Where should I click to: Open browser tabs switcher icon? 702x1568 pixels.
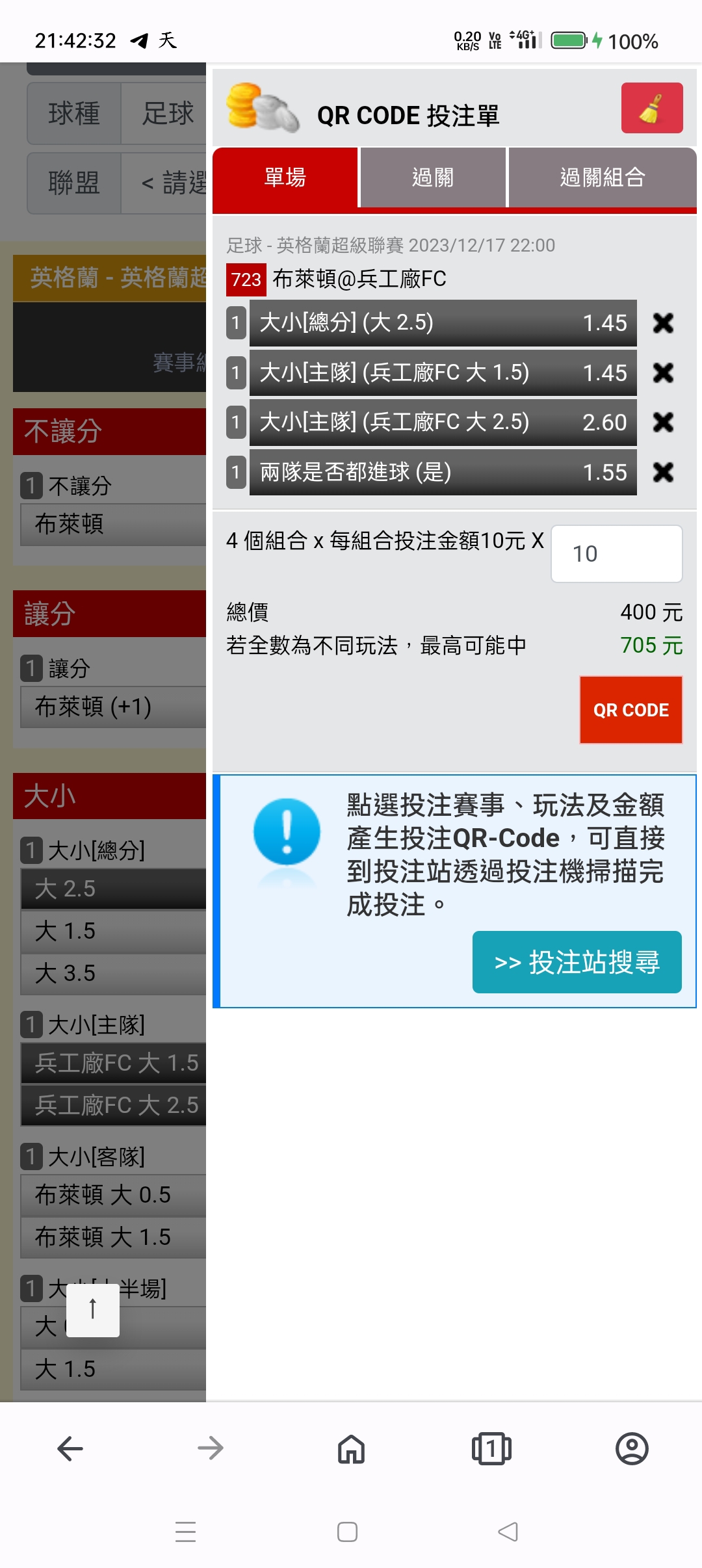tap(491, 1448)
